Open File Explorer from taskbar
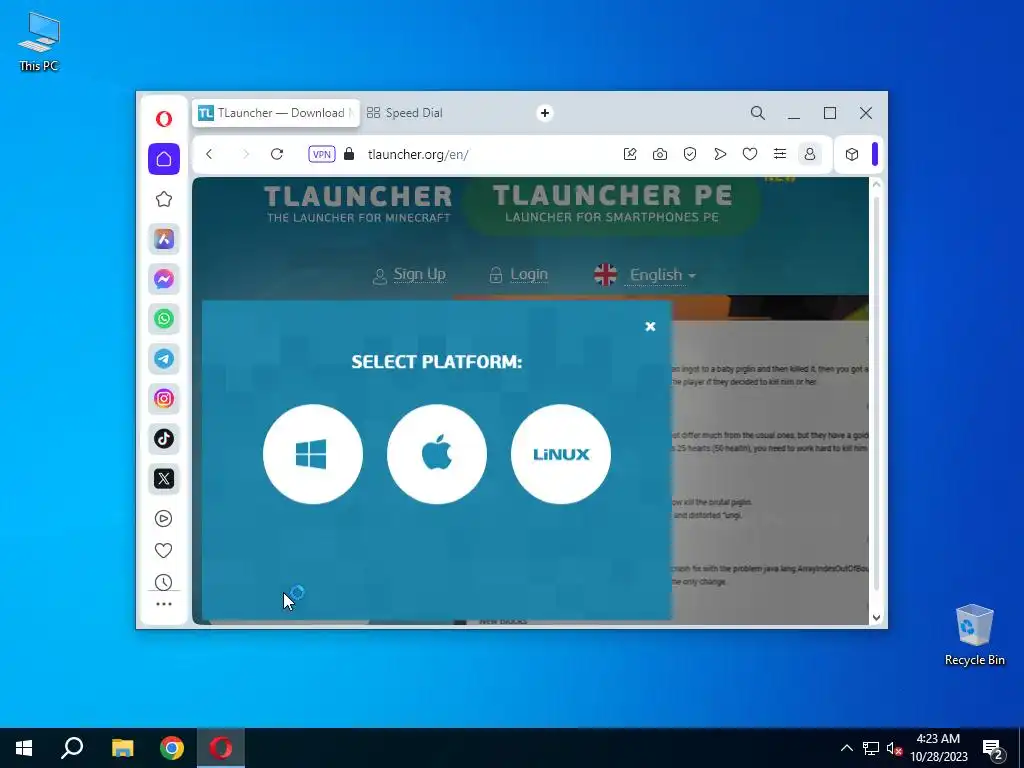This screenshot has width=1024, height=768. (122, 748)
